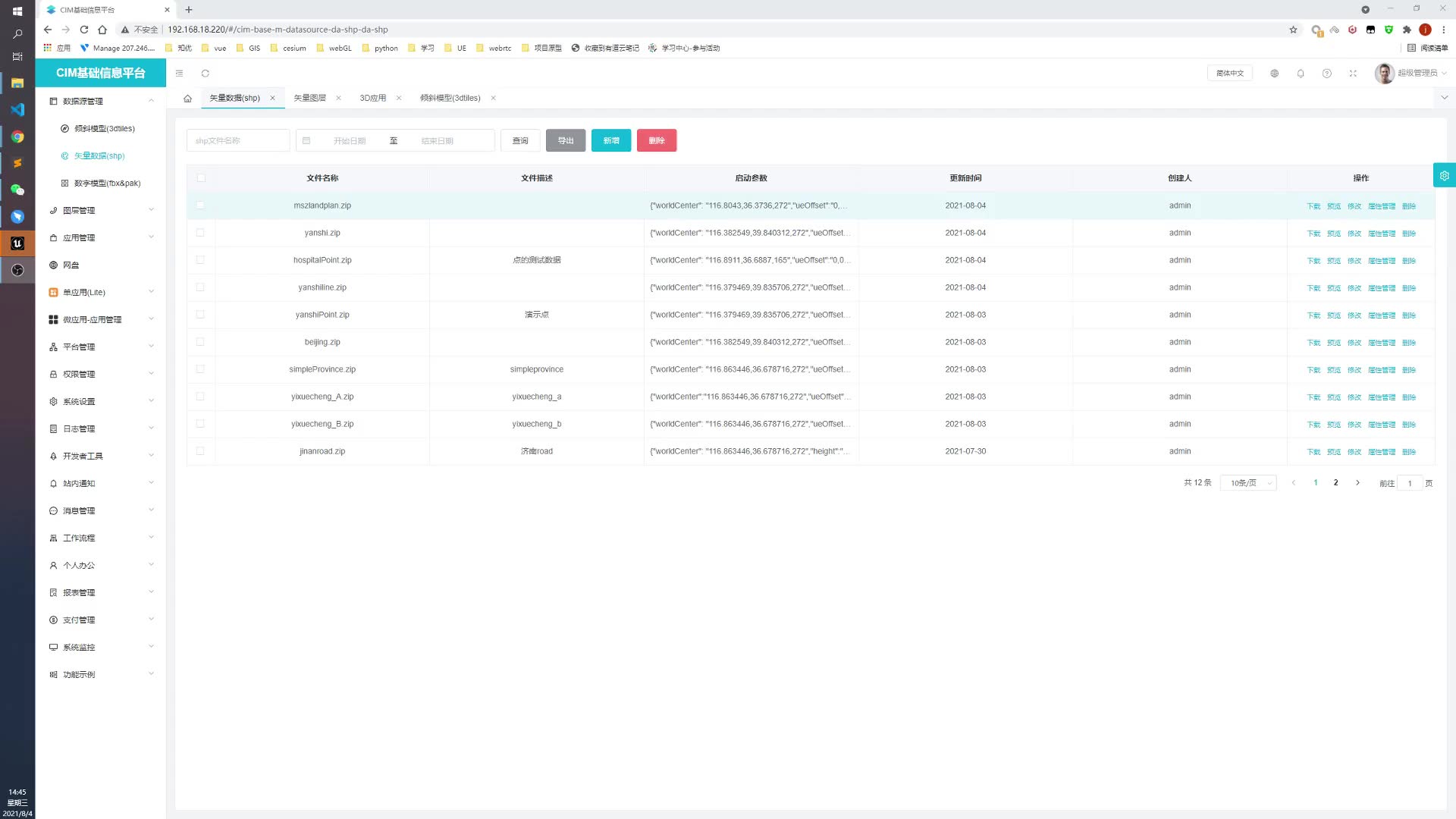Image resolution: width=1456 pixels, height=819 pixels.
Task: Open Chrome extensions puzzle icon
Action: [x=1407, y=30]
